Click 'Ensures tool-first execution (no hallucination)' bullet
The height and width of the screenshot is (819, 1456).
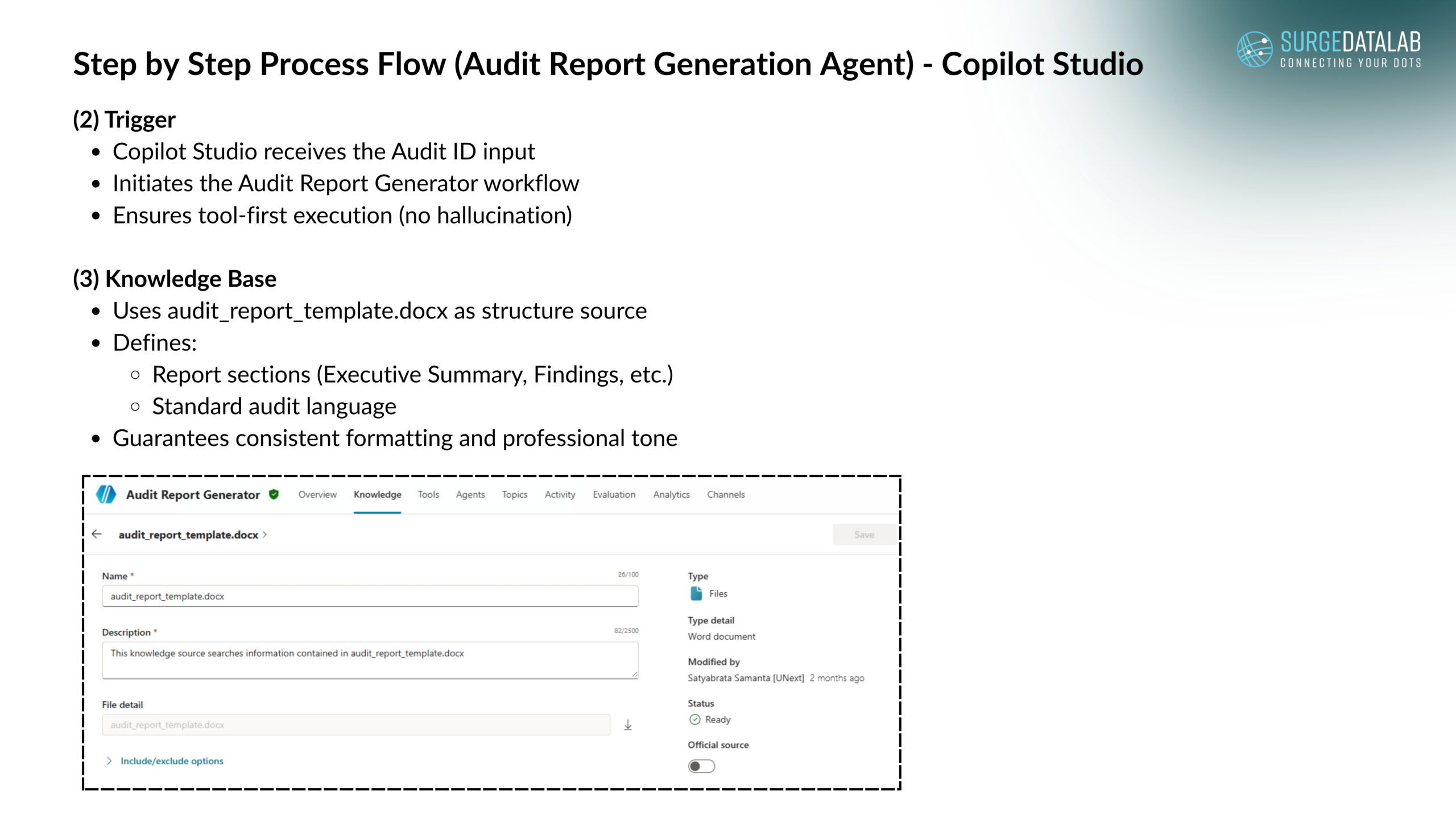pyautogui.click(x=342, y=216)
